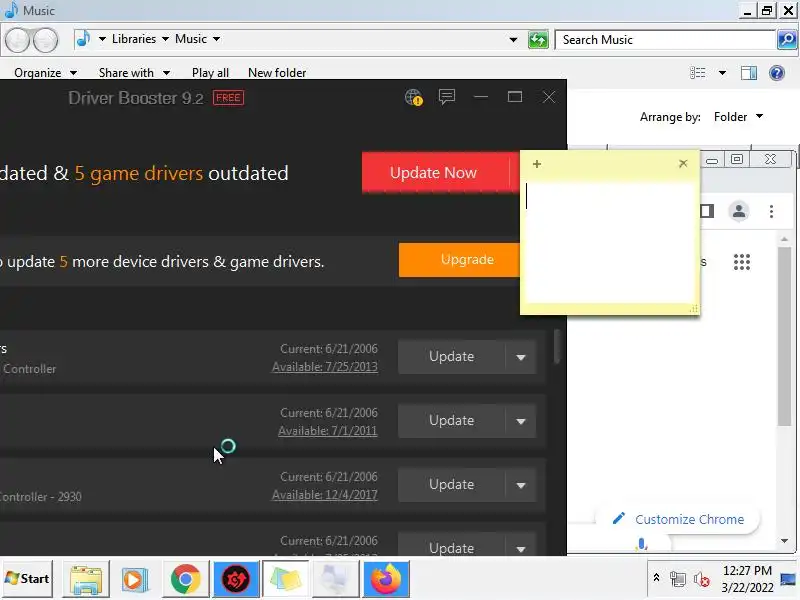Viewport: 800px width, 600px height.
Task: Open the Chrome profile avatar icon
Action: tap(739, 211)
